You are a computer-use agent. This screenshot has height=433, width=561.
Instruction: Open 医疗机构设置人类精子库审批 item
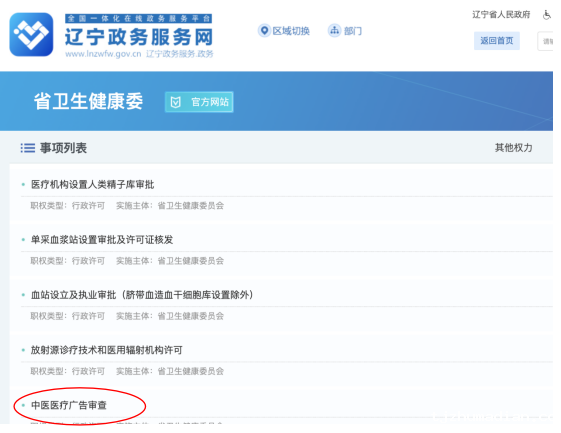[x=92, y=185]
